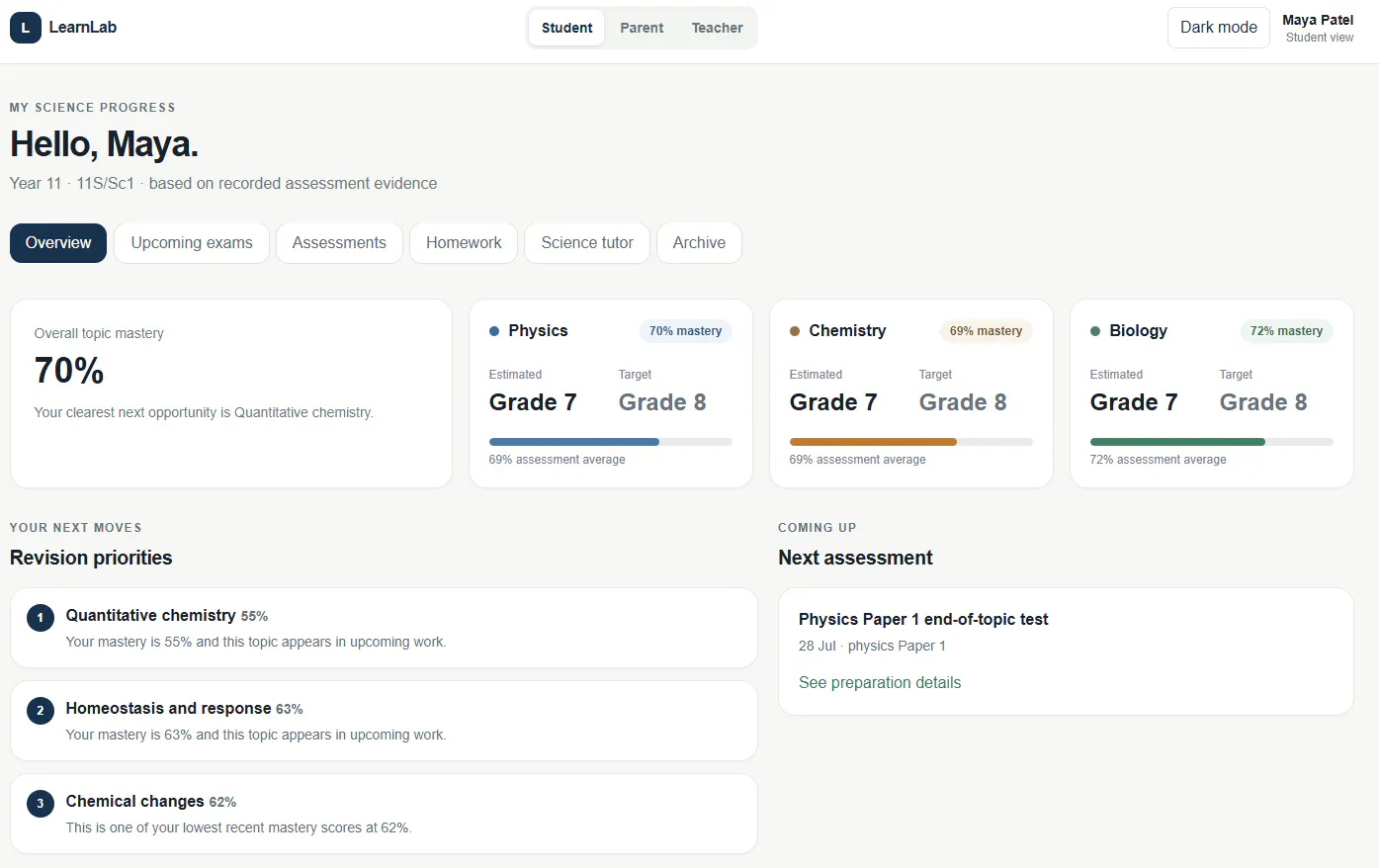Image resolution: width=1379 pixels, height=868 pixels.
Task: Click the Physics card title
Action: coord(538,331)
